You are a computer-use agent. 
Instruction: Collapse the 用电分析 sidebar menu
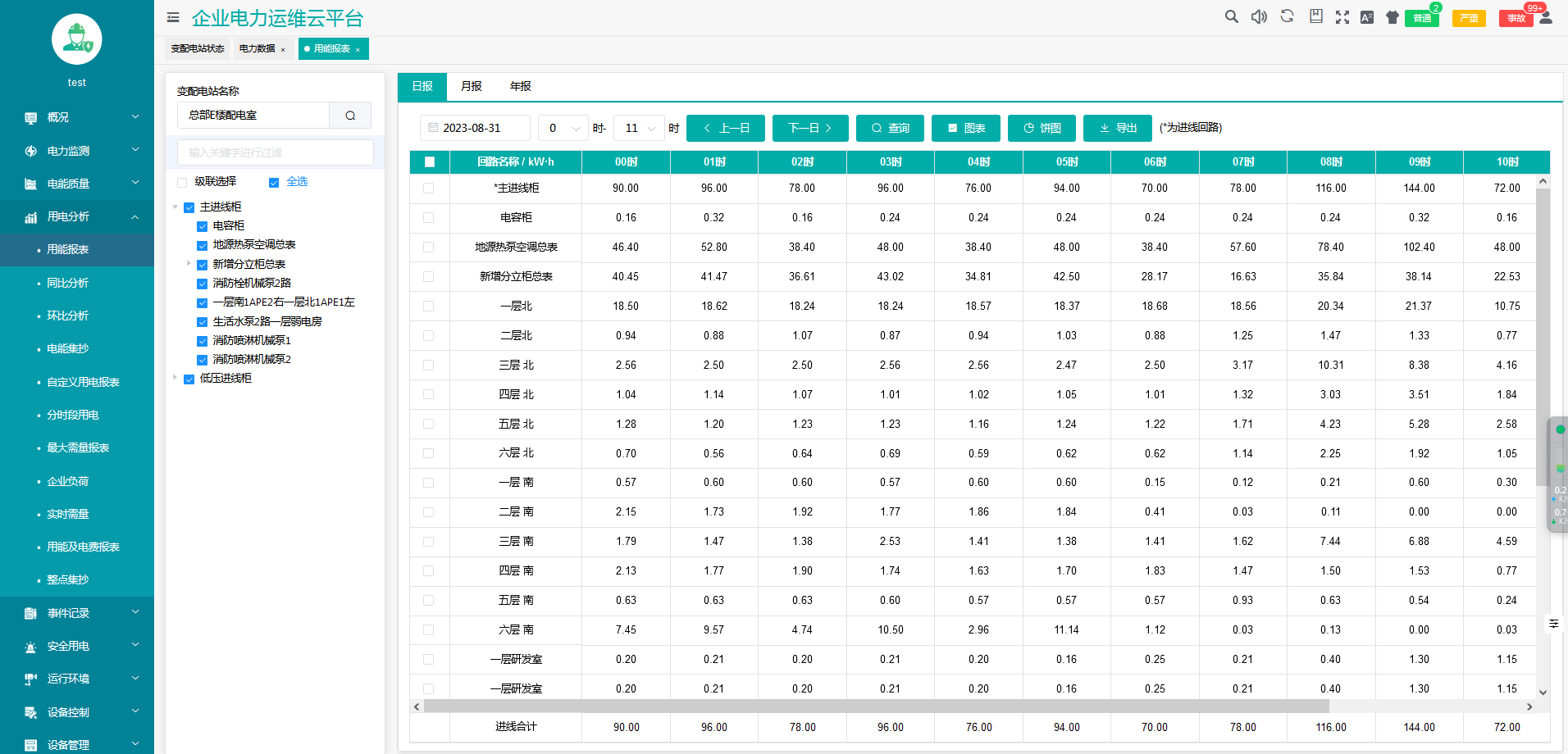tap(135, 216)
